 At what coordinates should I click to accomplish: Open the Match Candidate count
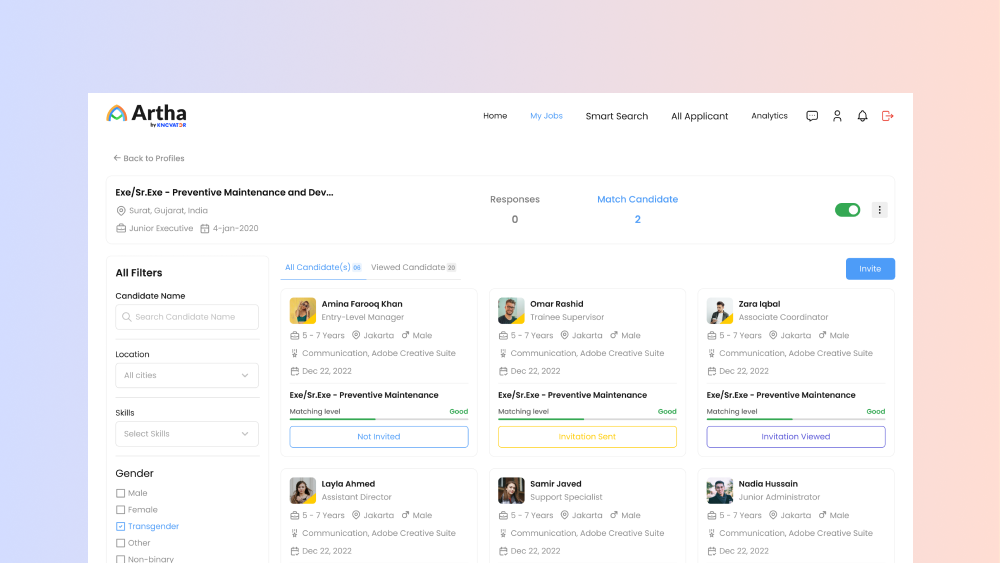coord(637,219)
